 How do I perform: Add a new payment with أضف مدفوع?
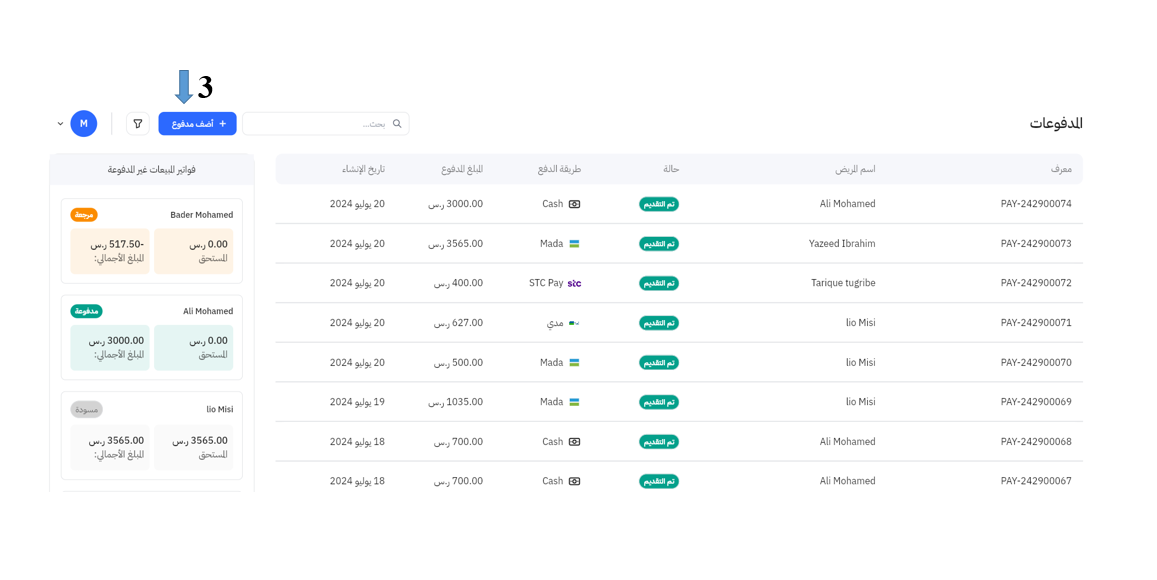tap(198, 124)
